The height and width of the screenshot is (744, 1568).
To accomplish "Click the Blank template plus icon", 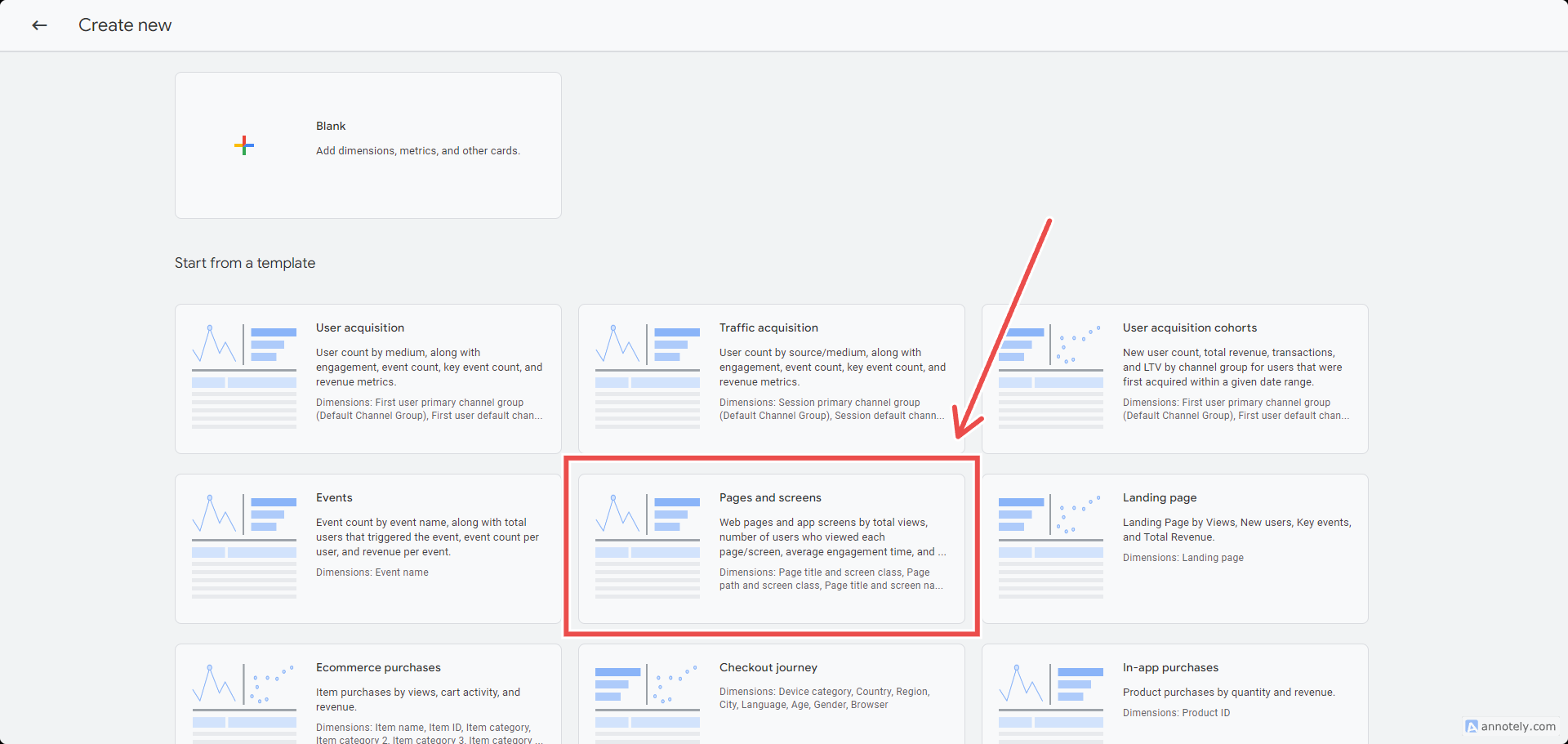I will coord(244,145).
